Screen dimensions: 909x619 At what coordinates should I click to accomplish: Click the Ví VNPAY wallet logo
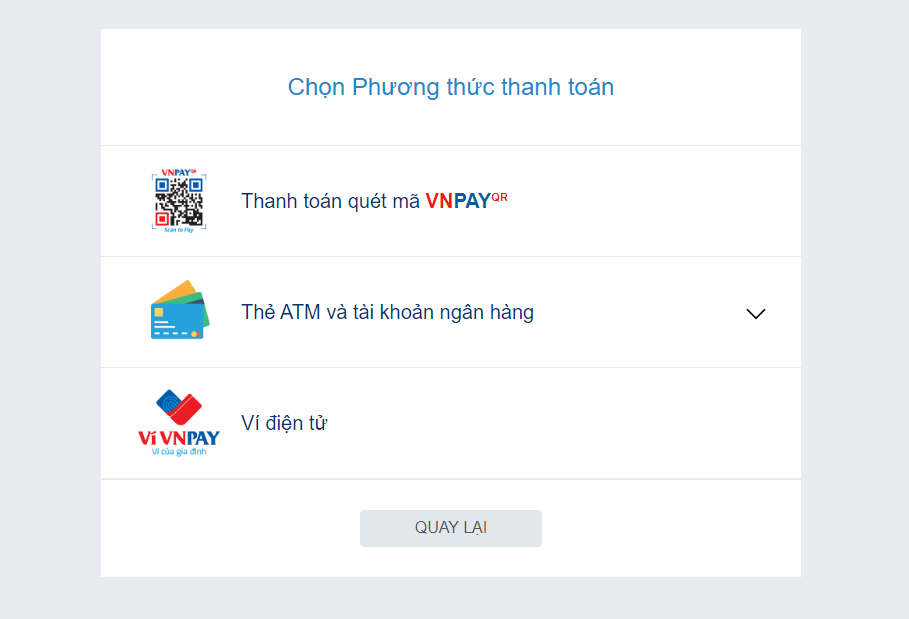pyautogui.click(x=179, y=423)
